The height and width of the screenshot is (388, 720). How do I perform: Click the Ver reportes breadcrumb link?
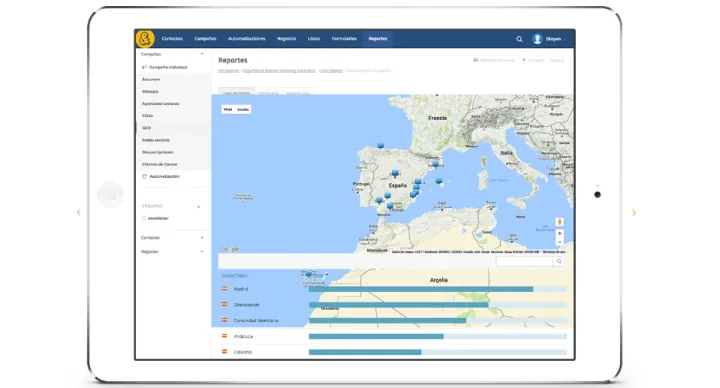(x=229, y=71)
